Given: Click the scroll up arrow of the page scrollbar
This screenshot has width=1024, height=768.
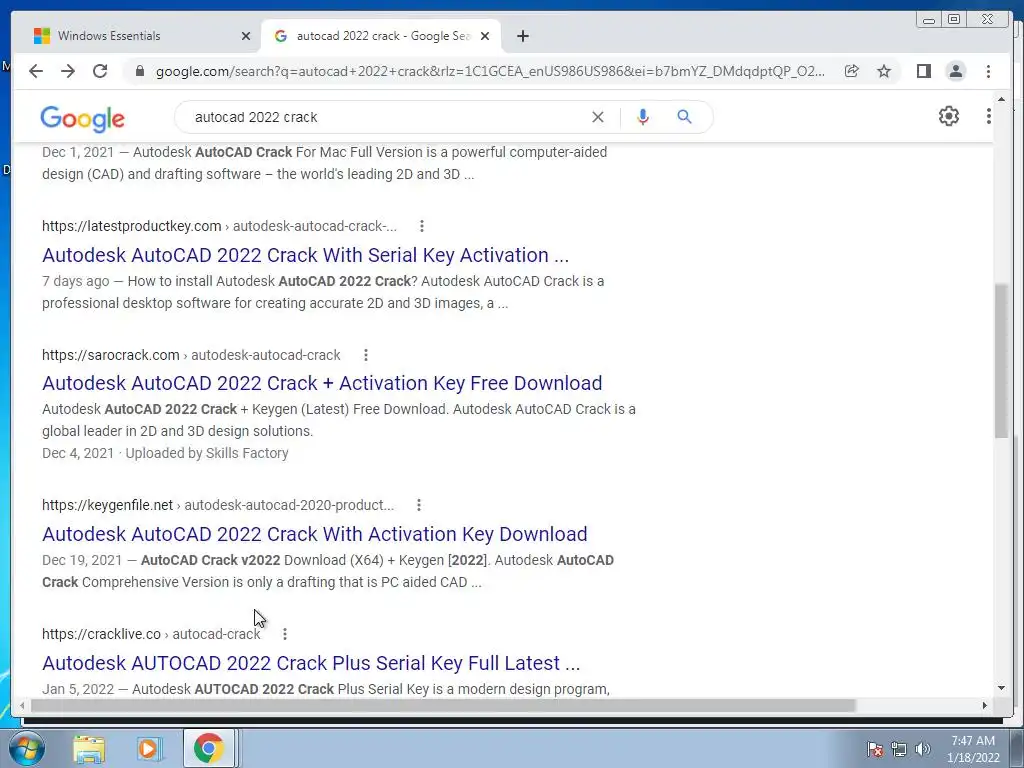Looking at the screenshot, I should tap(1001, 100).
